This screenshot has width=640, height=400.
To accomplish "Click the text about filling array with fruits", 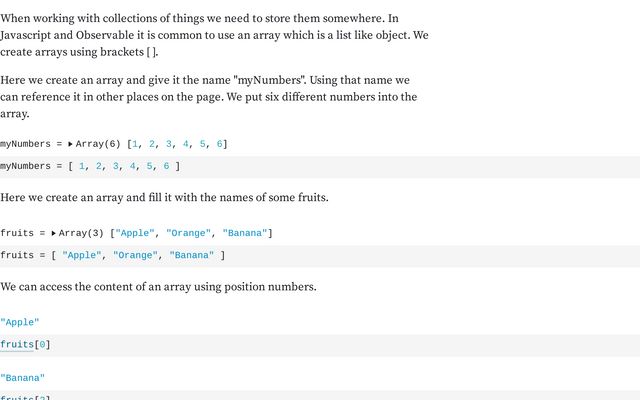I will click(x=164, y=198).
